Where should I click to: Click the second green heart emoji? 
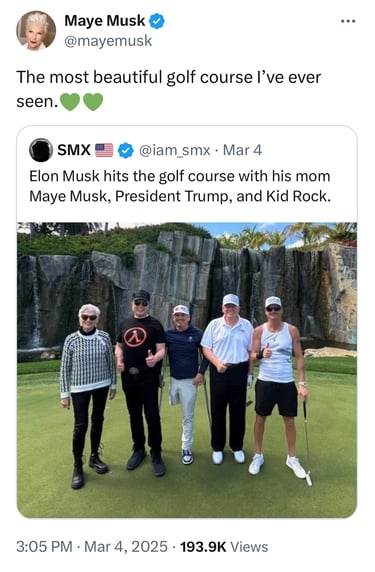[x=93, y=101]
